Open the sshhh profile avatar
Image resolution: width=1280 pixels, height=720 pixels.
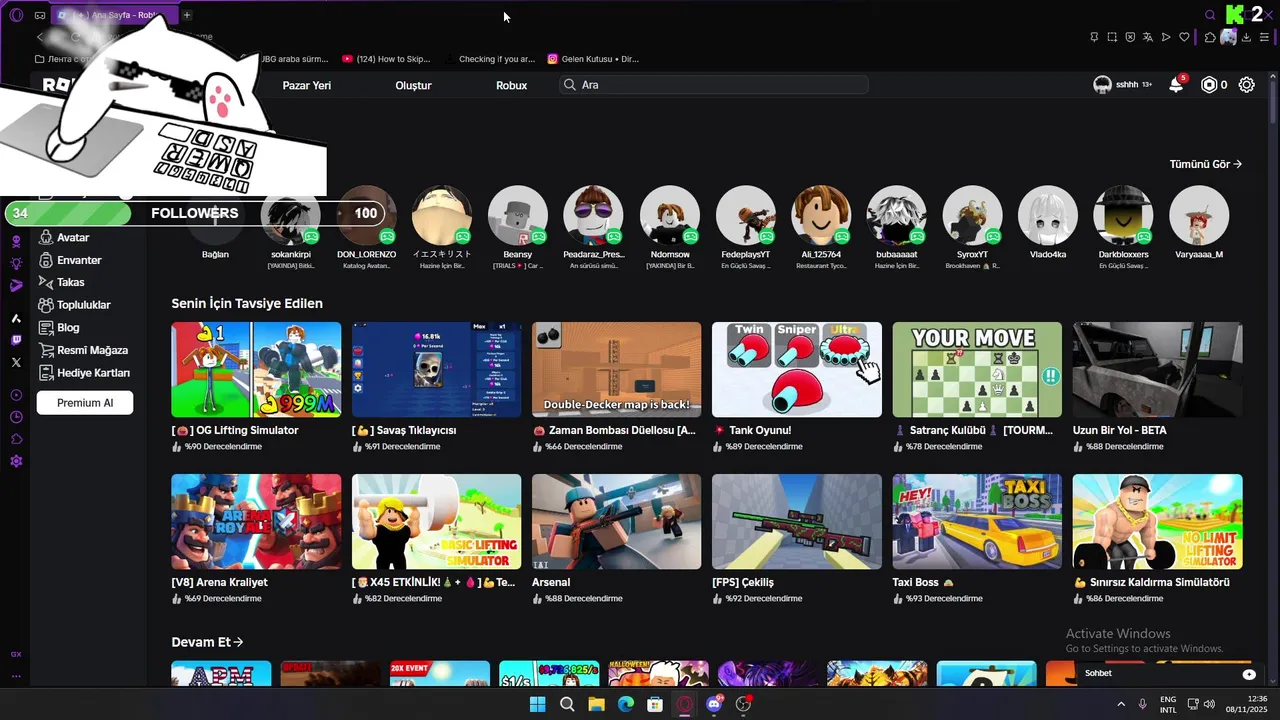coord(1102,85)
